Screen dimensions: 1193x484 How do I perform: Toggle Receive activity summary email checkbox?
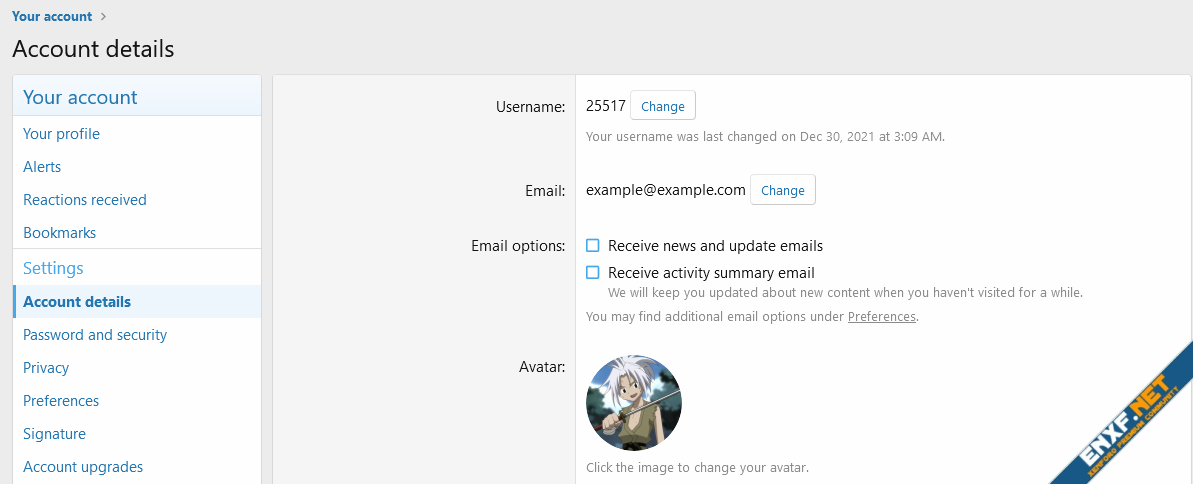point(593,273)
